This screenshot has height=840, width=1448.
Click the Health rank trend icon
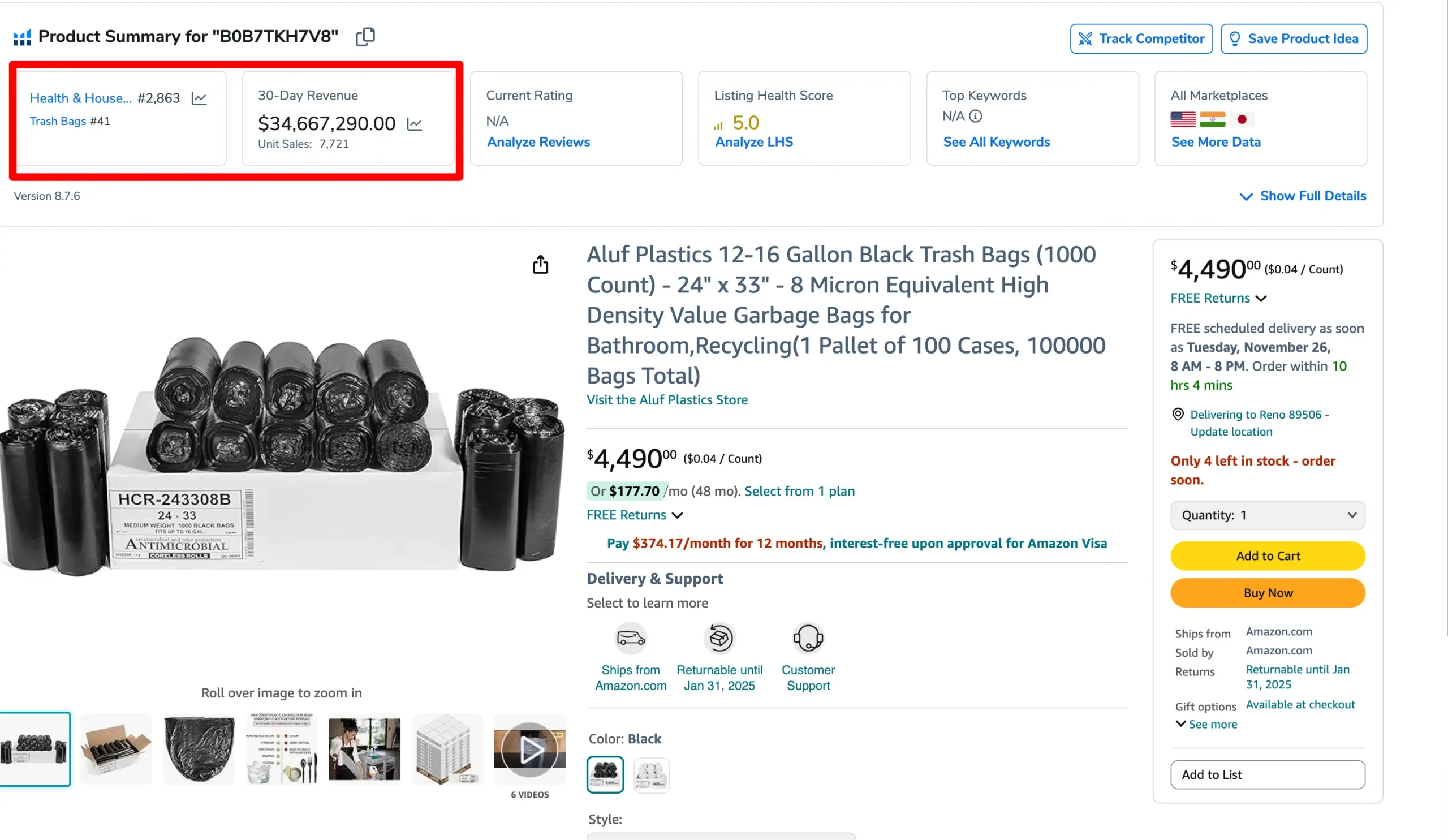[199, 97]
